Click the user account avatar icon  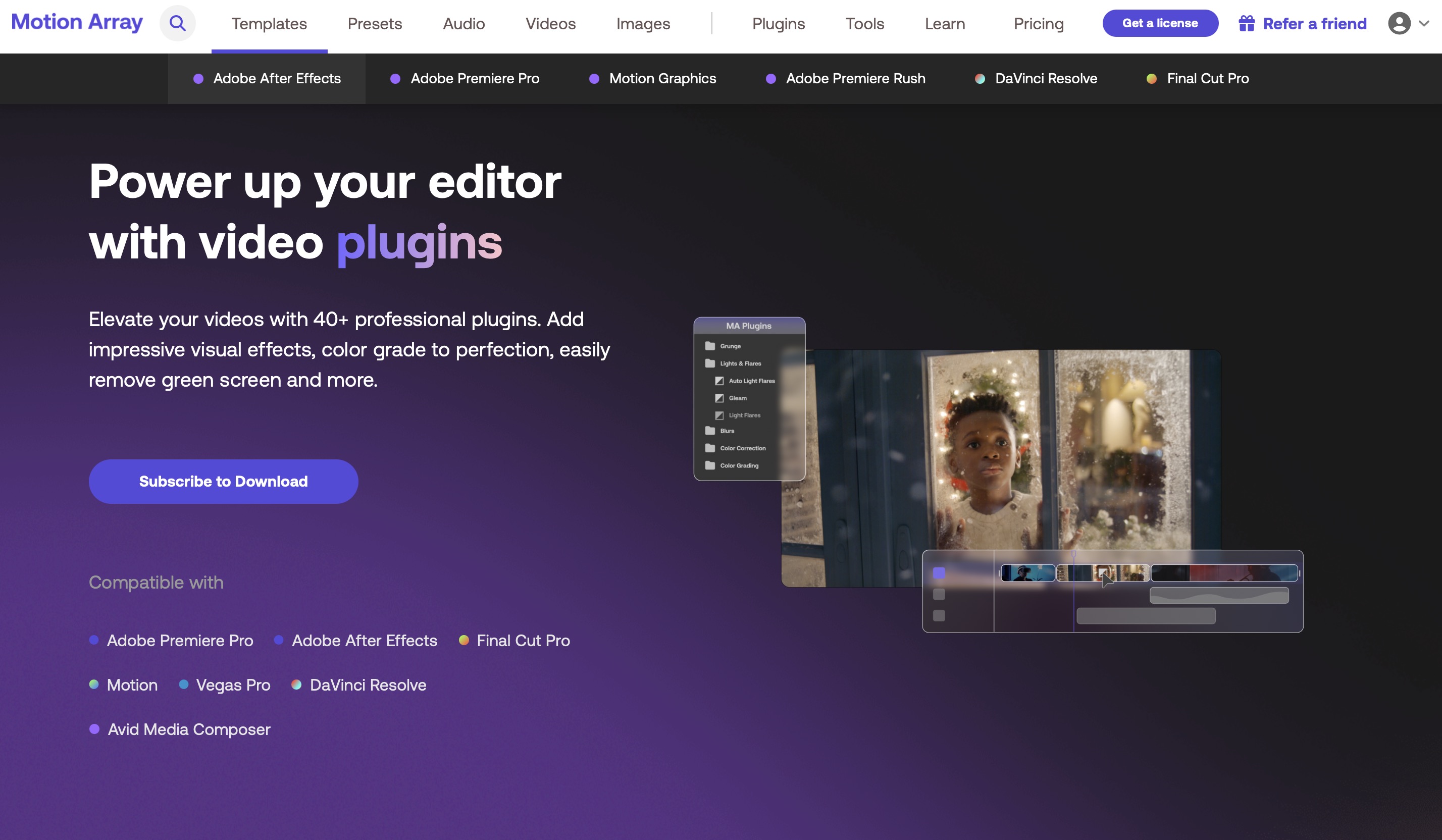[1399, 23]
